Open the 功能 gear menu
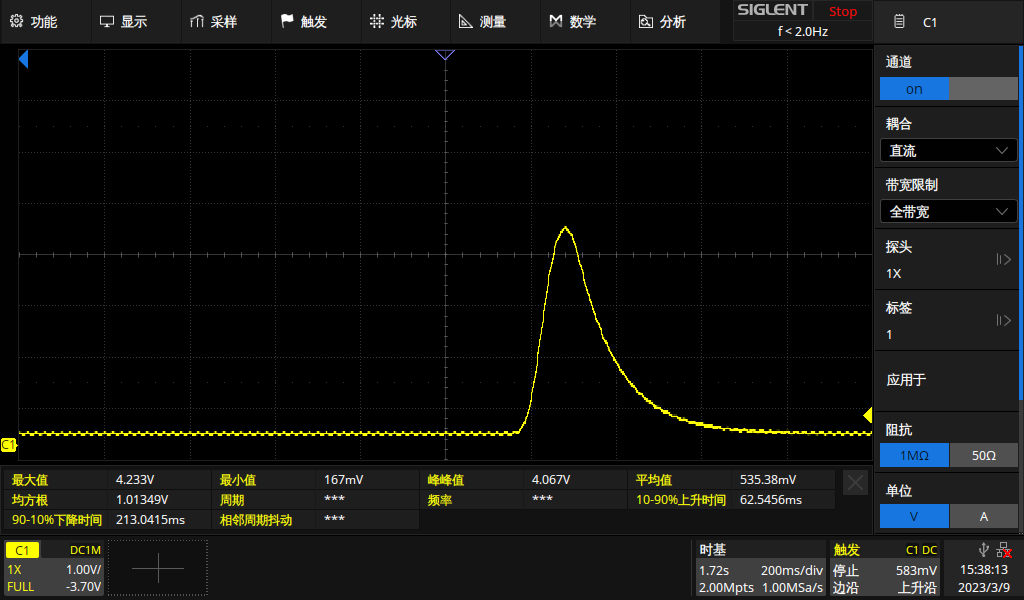The width and height of the screenshot is (1024, 600). (x=34, y=21)
